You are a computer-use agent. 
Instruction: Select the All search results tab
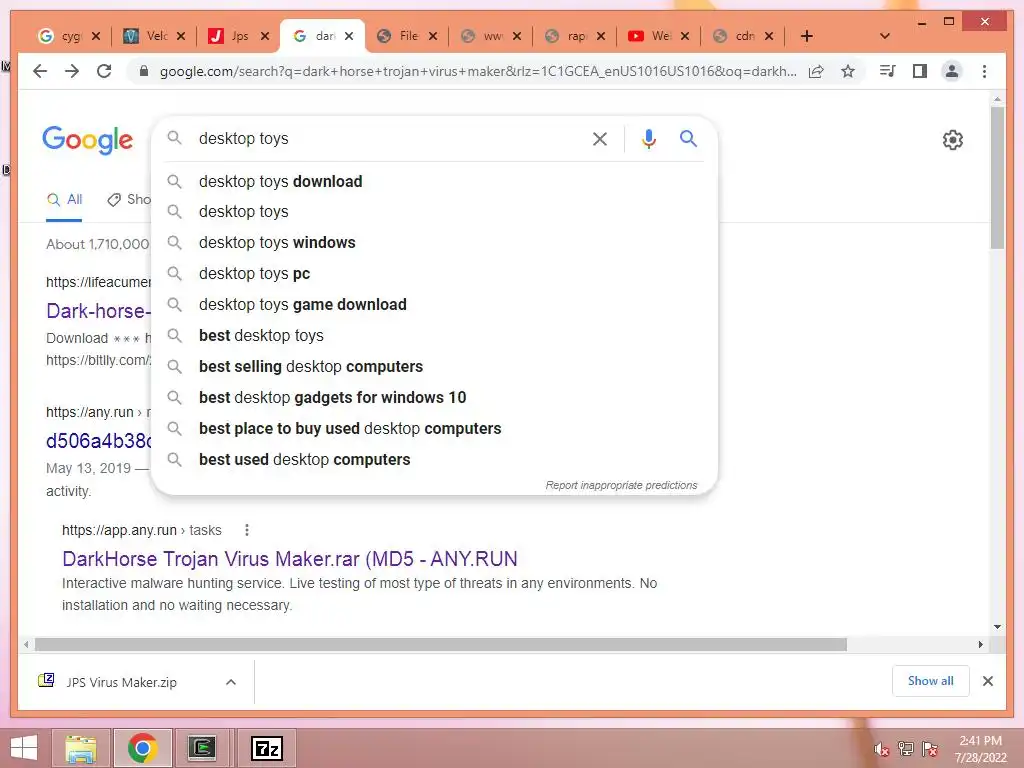(64, 200)
